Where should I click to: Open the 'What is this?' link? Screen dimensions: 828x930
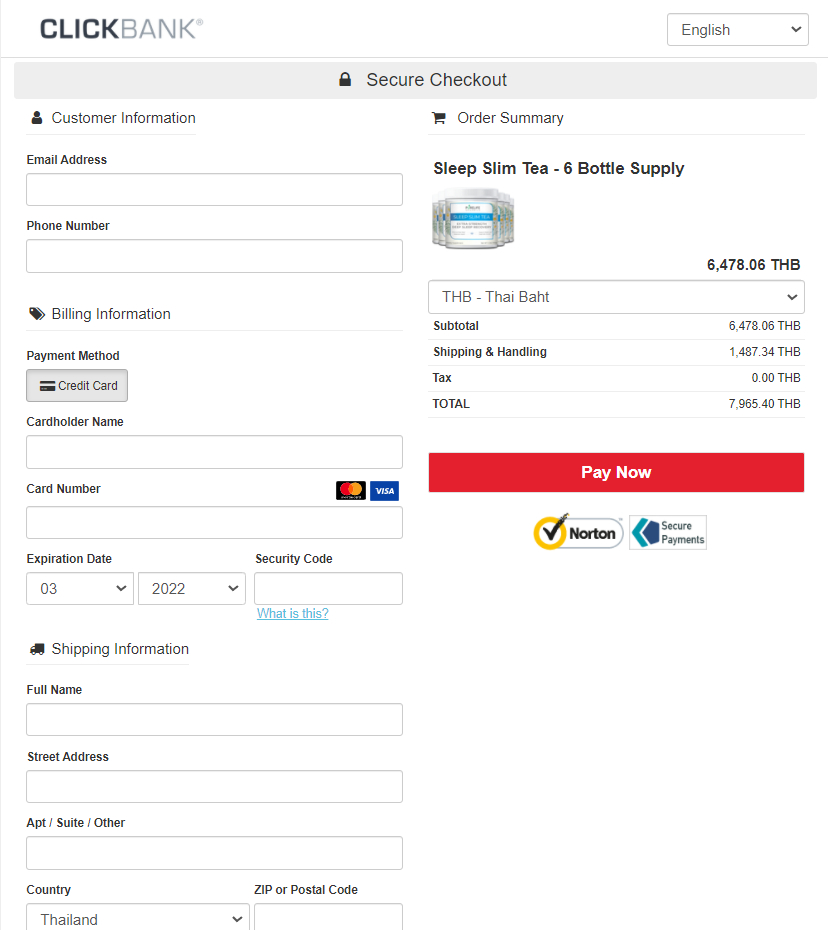[x=292, y=613]
